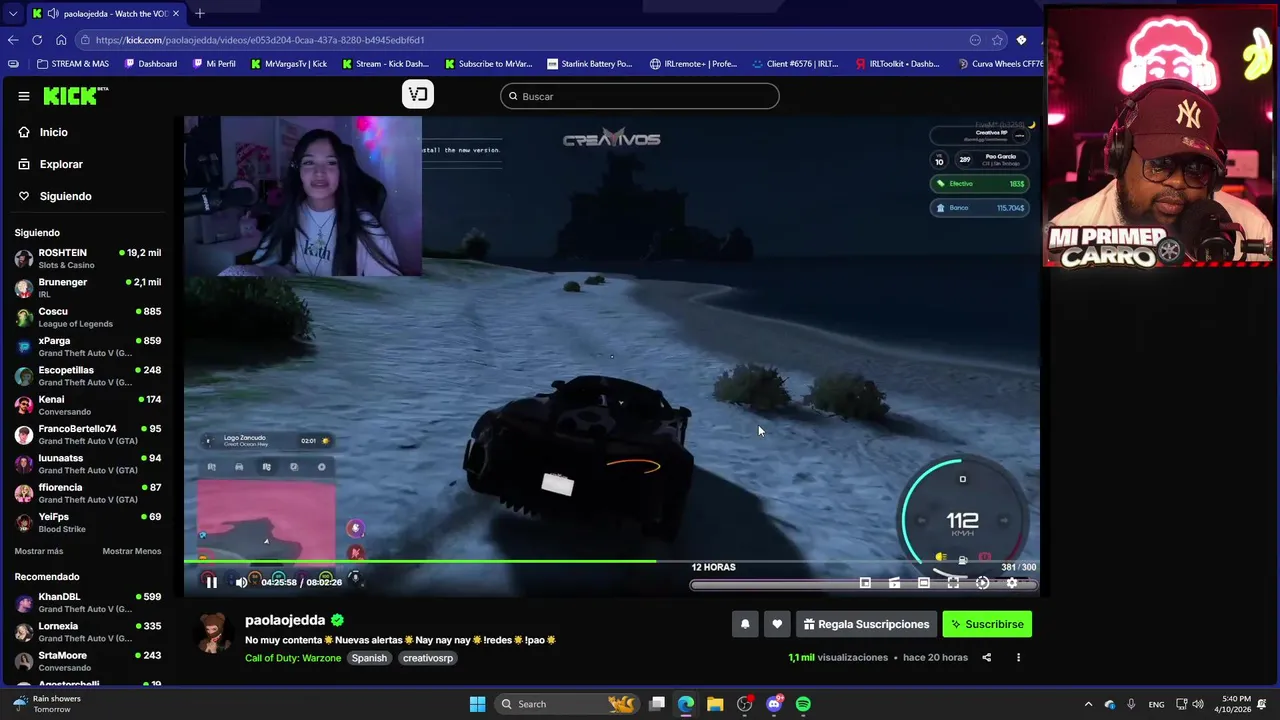Toggle the Kick sidebar hamburger menu
Screen dimensions: 1280x720
(x=23, y=96)
